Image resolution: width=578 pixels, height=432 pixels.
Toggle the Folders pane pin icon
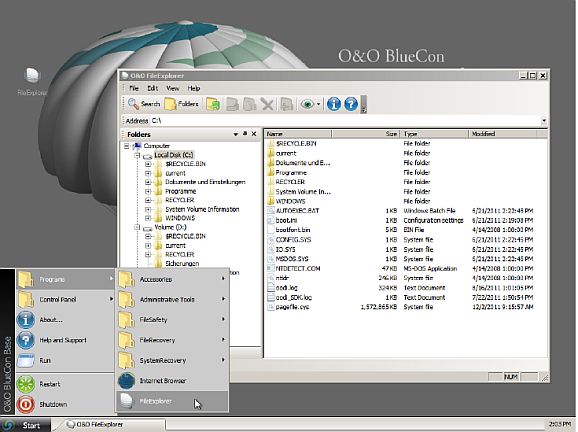(x=245, y=134)
